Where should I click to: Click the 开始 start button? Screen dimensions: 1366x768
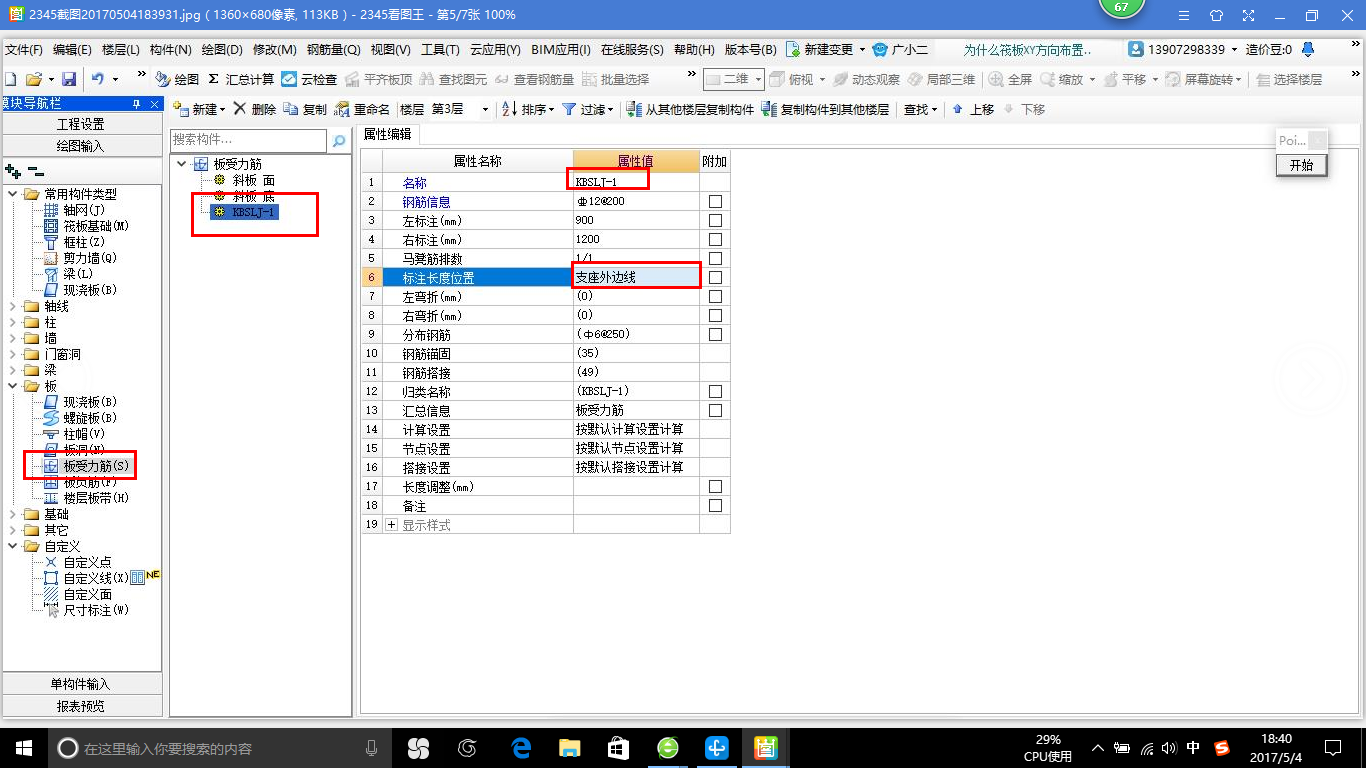[x=1301, y=165]
